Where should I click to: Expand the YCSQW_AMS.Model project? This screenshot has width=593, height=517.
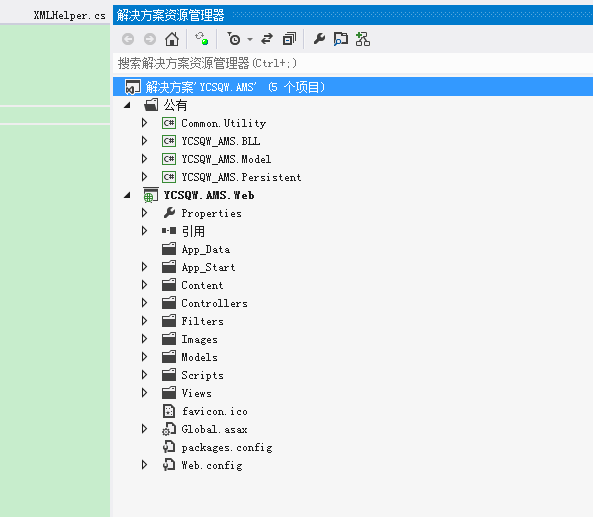[x=144, y=159]
